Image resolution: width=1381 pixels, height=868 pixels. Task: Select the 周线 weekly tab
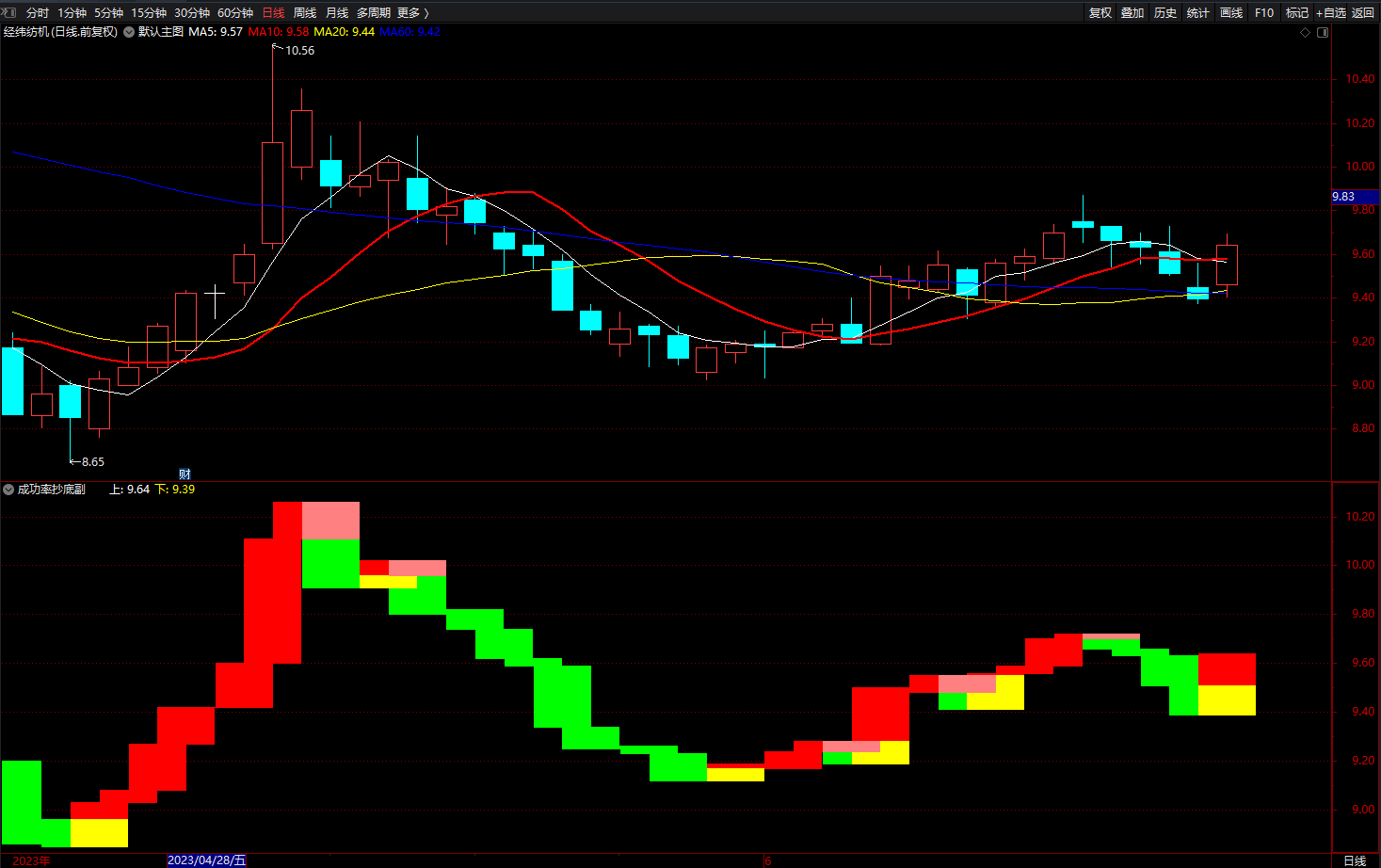[305, 12]
